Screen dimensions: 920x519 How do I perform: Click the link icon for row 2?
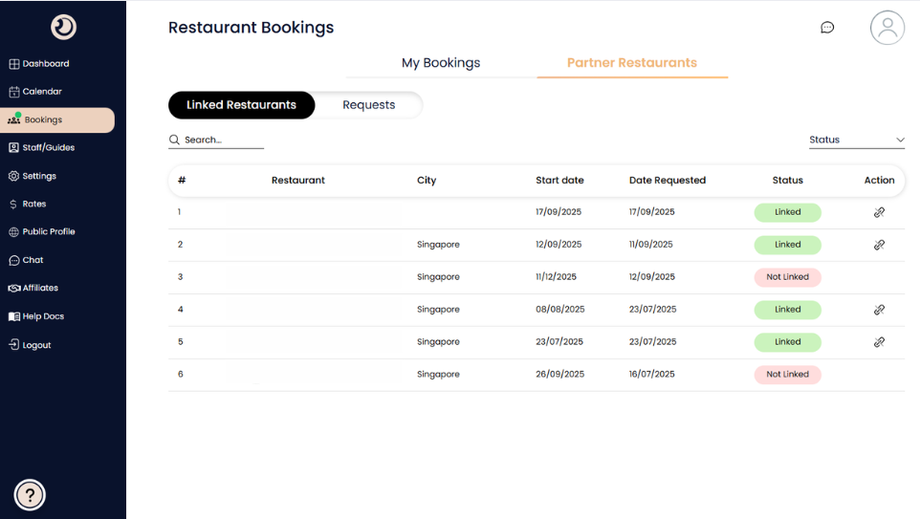coord(879,245)
